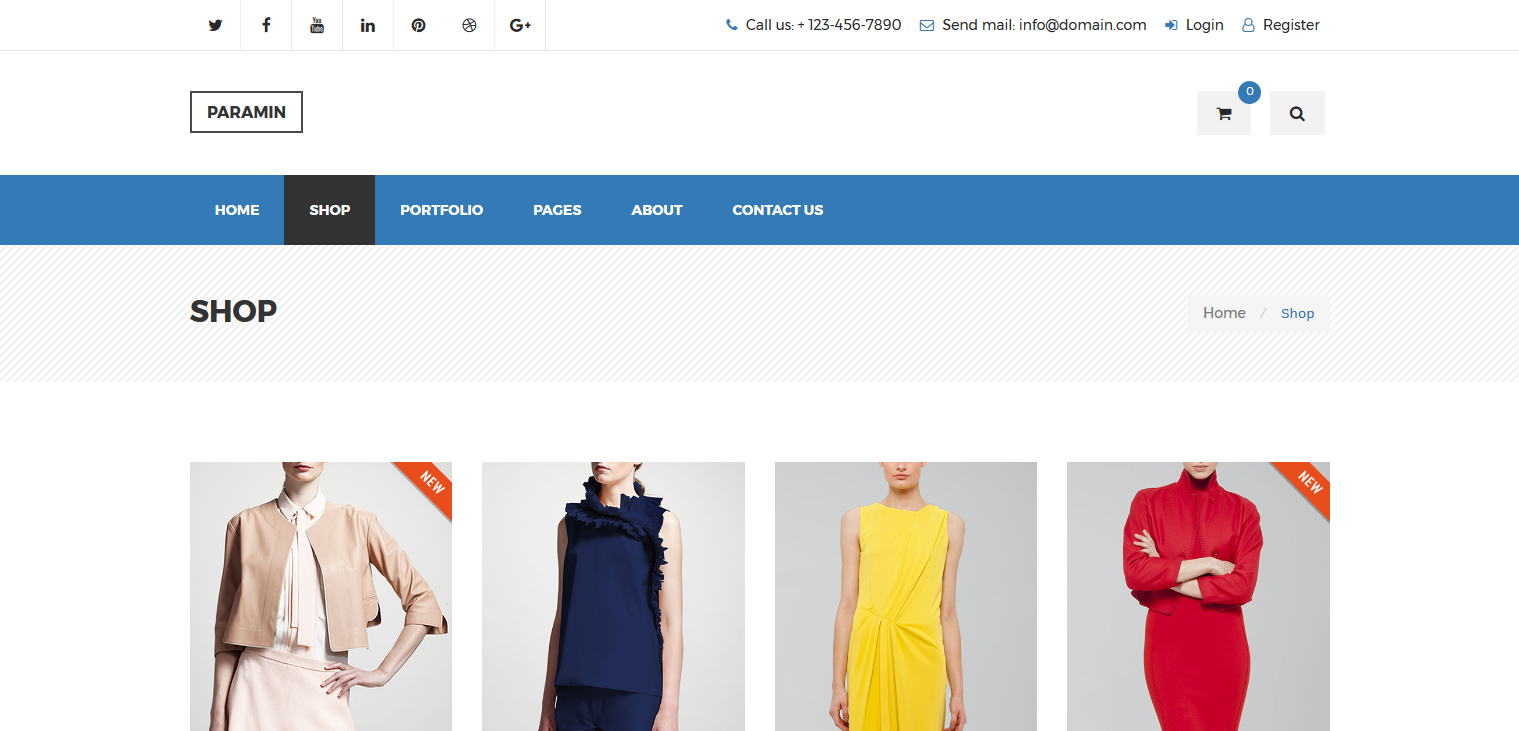Open the LinkedIn social link
The image size is (1519, 731).
(x=368, y=25)
